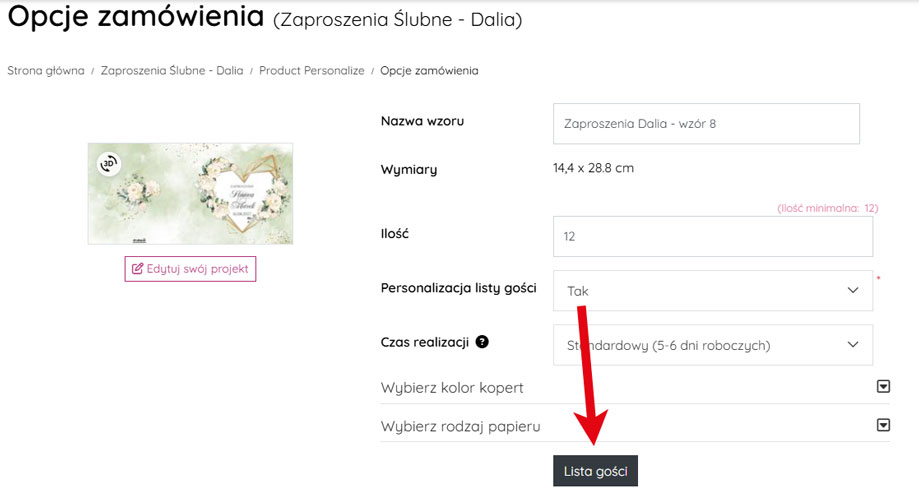
Task: Open Zaproszenia Ślubne - Dalia breadcrumb link
Action: tap(172, 71)
